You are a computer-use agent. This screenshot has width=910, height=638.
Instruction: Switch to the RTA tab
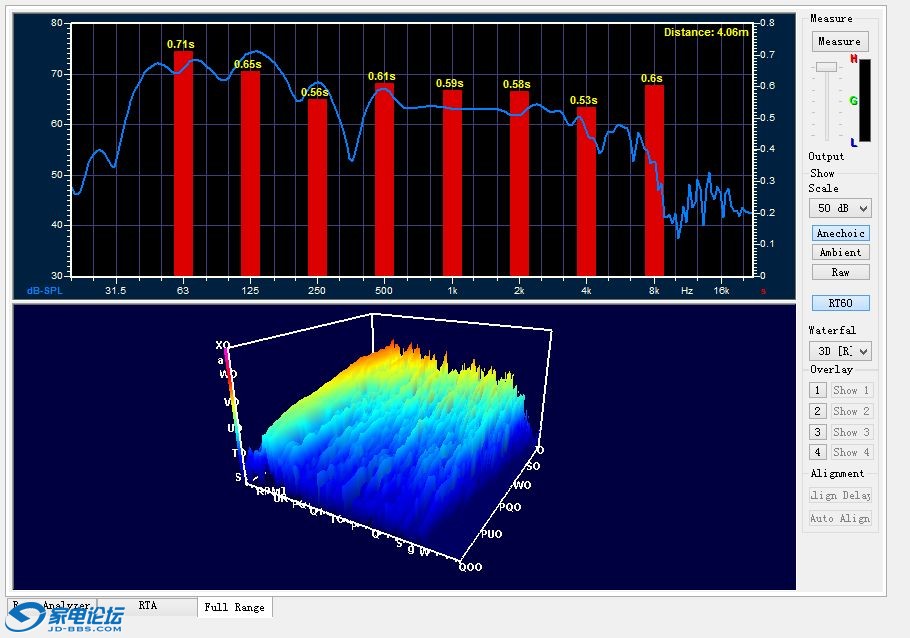[x=147, y=606]
